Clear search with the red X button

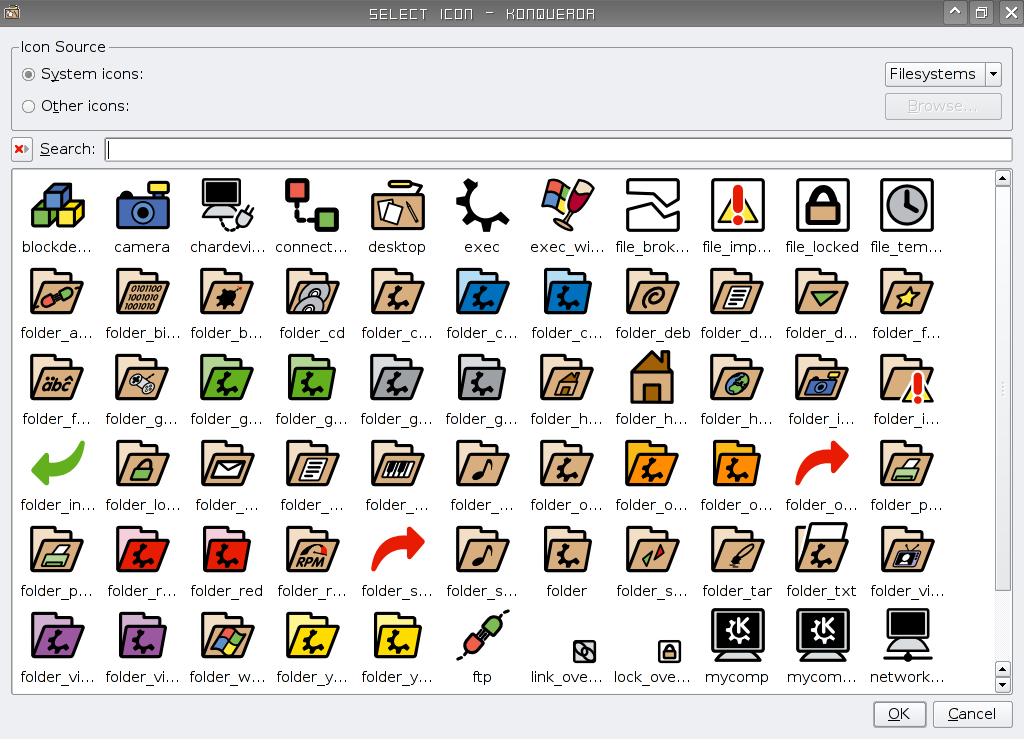click(x=22, y=149)
